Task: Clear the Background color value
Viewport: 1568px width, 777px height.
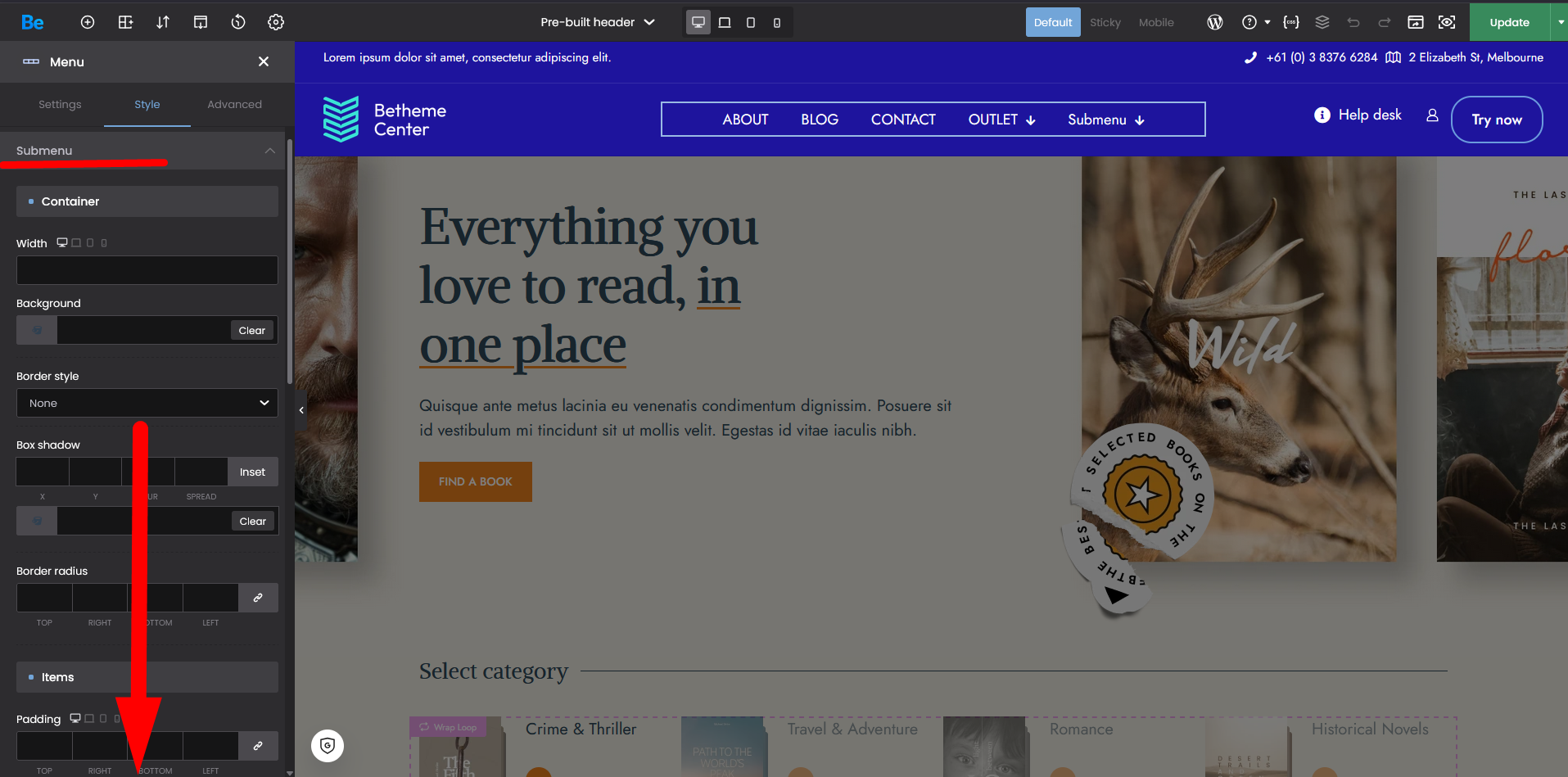Action: point(251,330)
